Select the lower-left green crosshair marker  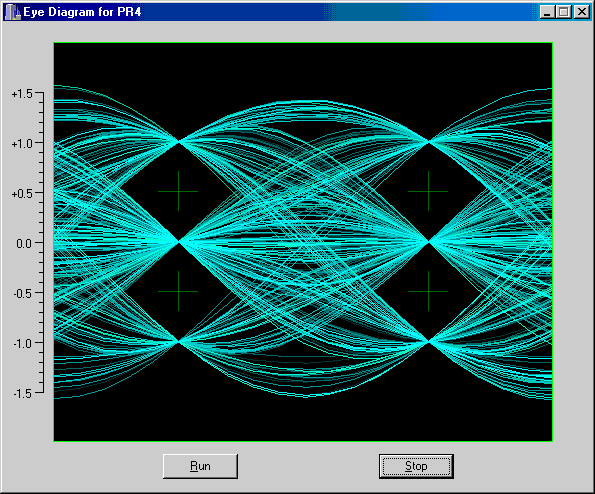(x=178, y=291)
